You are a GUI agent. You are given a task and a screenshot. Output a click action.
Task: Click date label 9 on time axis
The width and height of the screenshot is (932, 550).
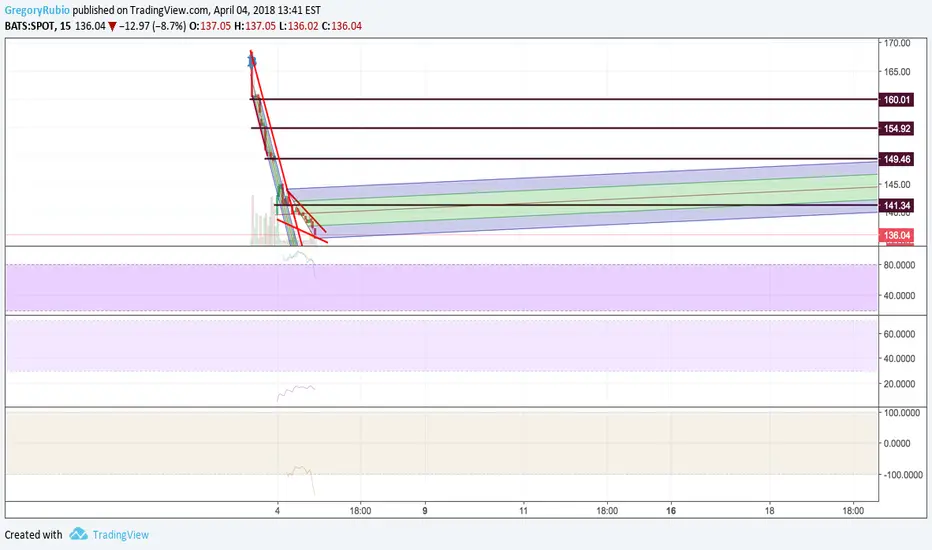click(425, 511)
